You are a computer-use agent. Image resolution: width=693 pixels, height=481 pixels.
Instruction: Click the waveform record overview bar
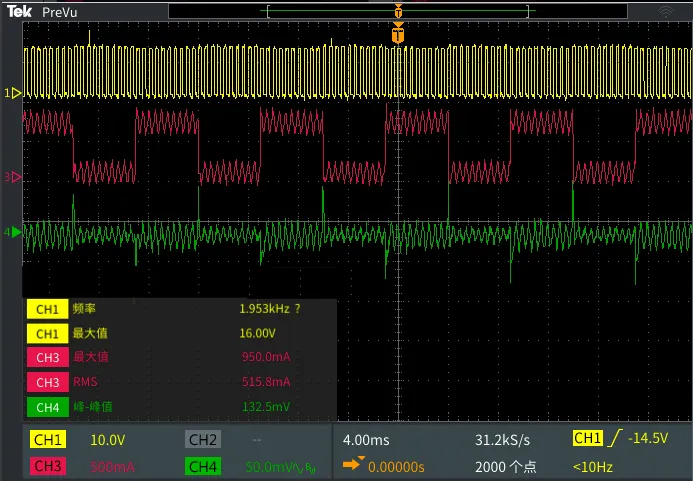[398, 11]
